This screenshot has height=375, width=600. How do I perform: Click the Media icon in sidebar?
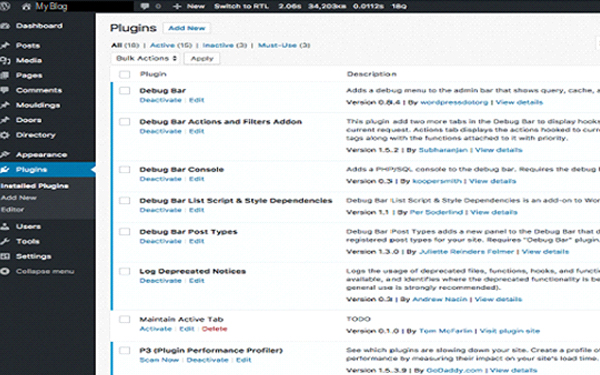coord(5,60)
